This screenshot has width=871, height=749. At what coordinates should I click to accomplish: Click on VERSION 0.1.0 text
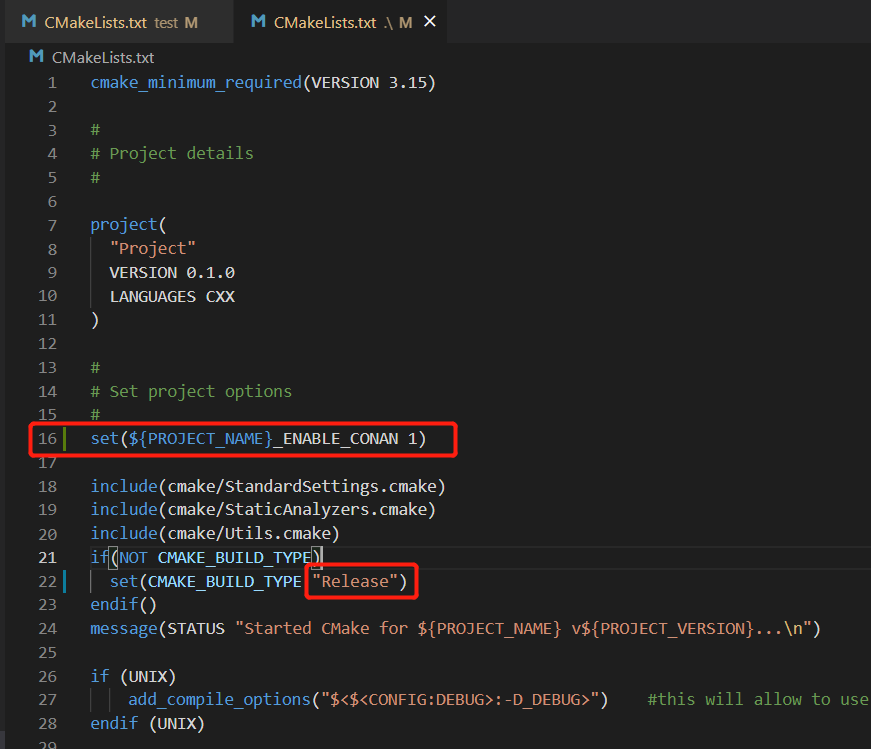[172, 273]
